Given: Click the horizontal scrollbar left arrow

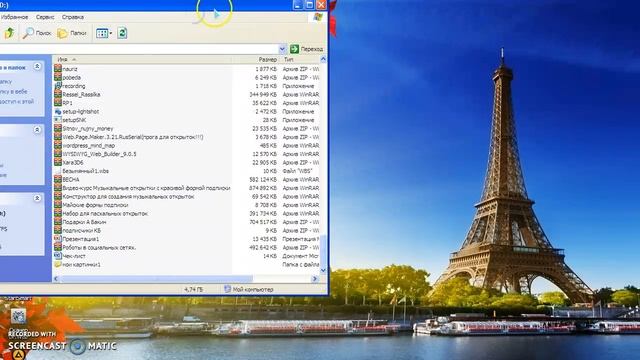Looking at the screenshot, I should [x=56, y=279].
